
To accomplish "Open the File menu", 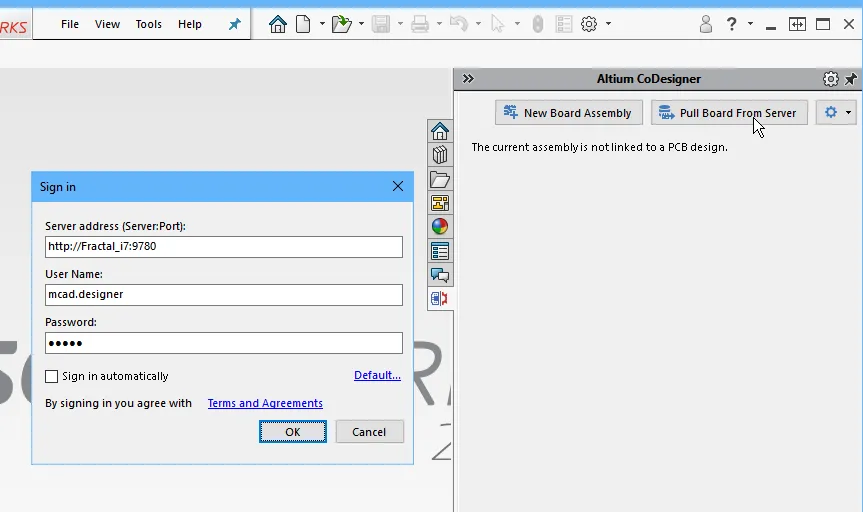I will pos(70,24).
